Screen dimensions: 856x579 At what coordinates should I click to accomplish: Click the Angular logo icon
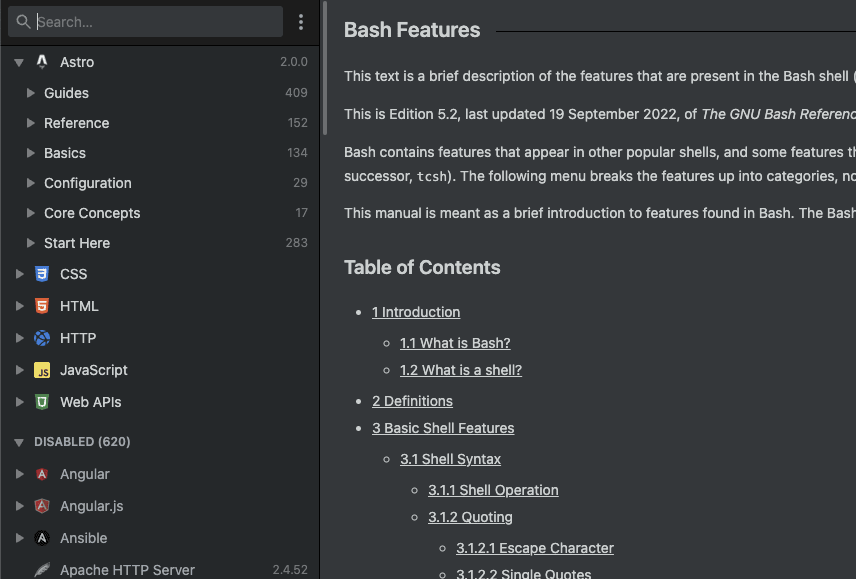pyautogui.click(x=42, y=474)
